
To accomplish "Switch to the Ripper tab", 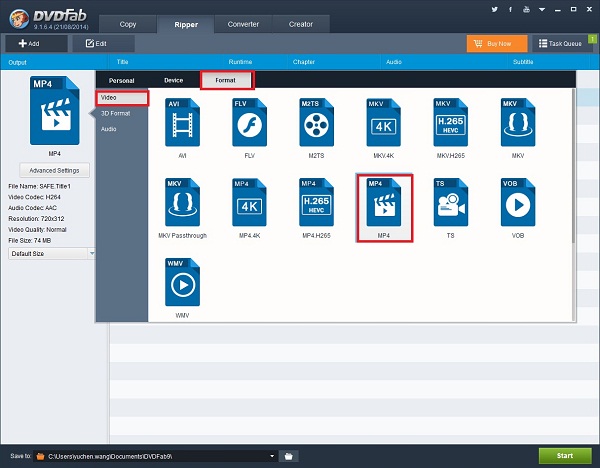I will coord(186,24).
